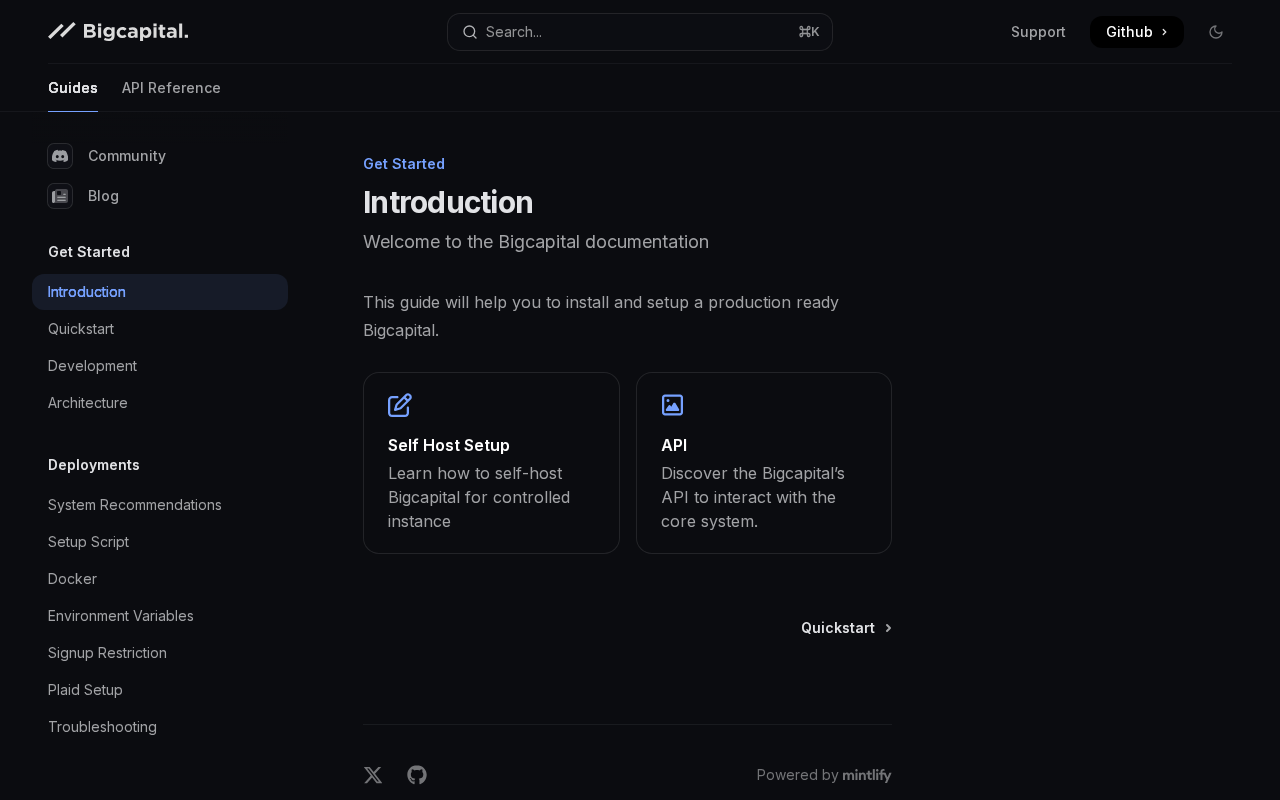Open Environment Variables in sidebar
The height and width of the screenshot is (800, 1280).
tap(121, 616)
